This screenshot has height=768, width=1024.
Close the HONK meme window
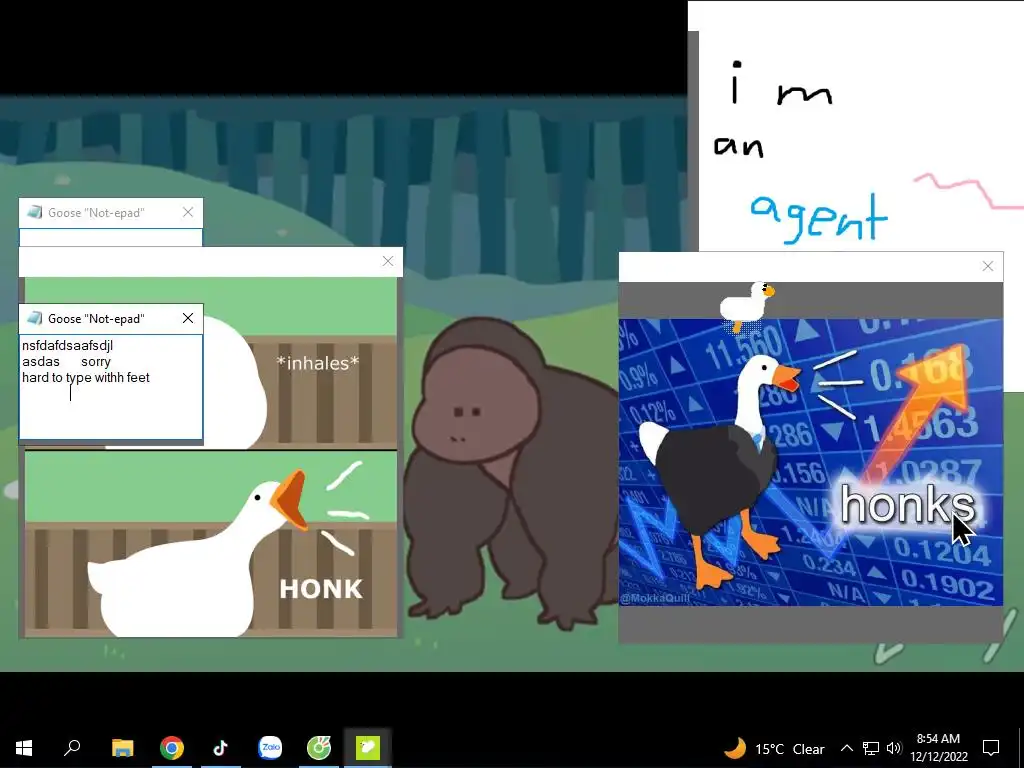point(388,261)
